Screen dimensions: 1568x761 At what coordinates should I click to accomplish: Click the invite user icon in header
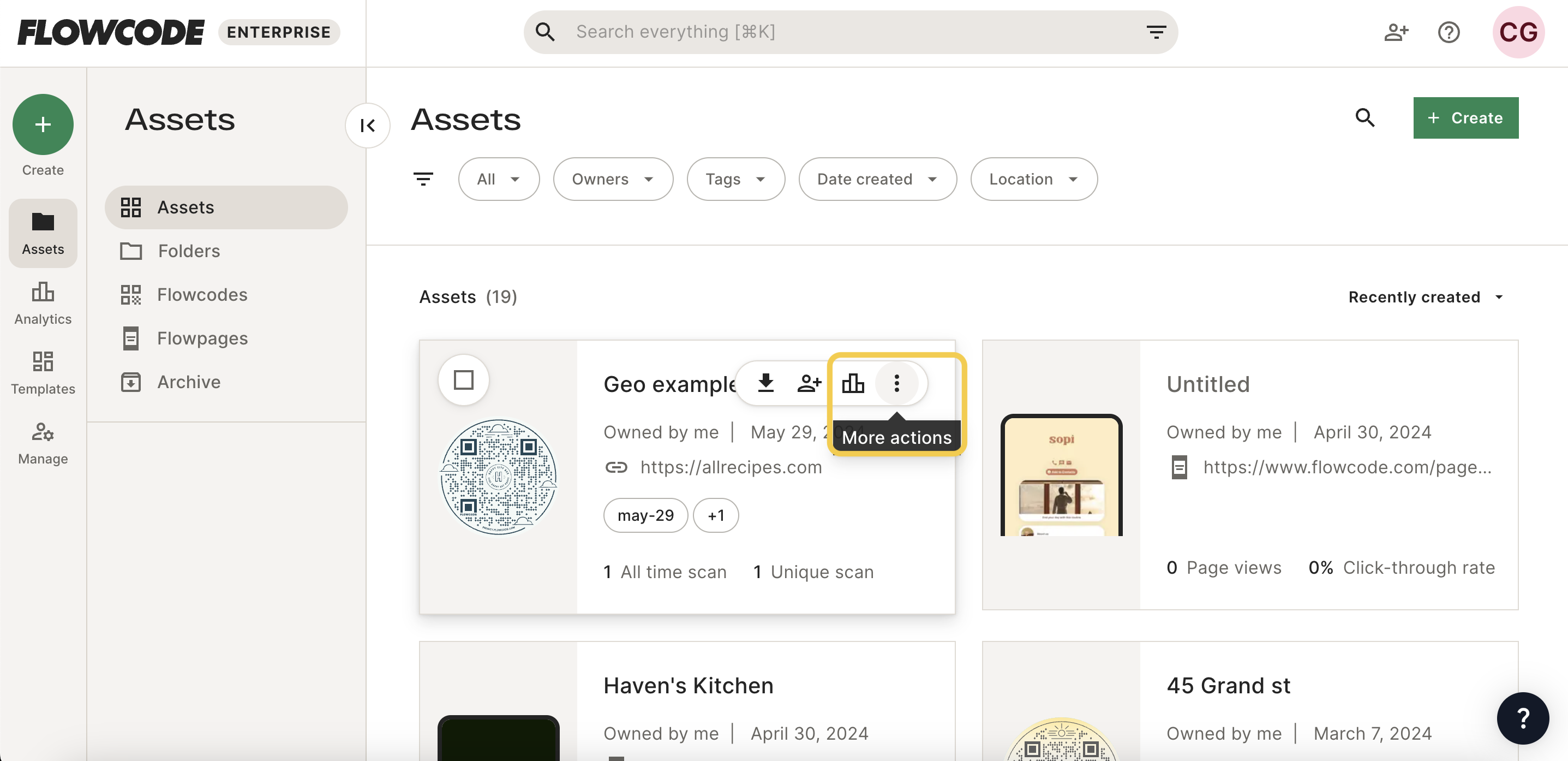point(1396,32)
